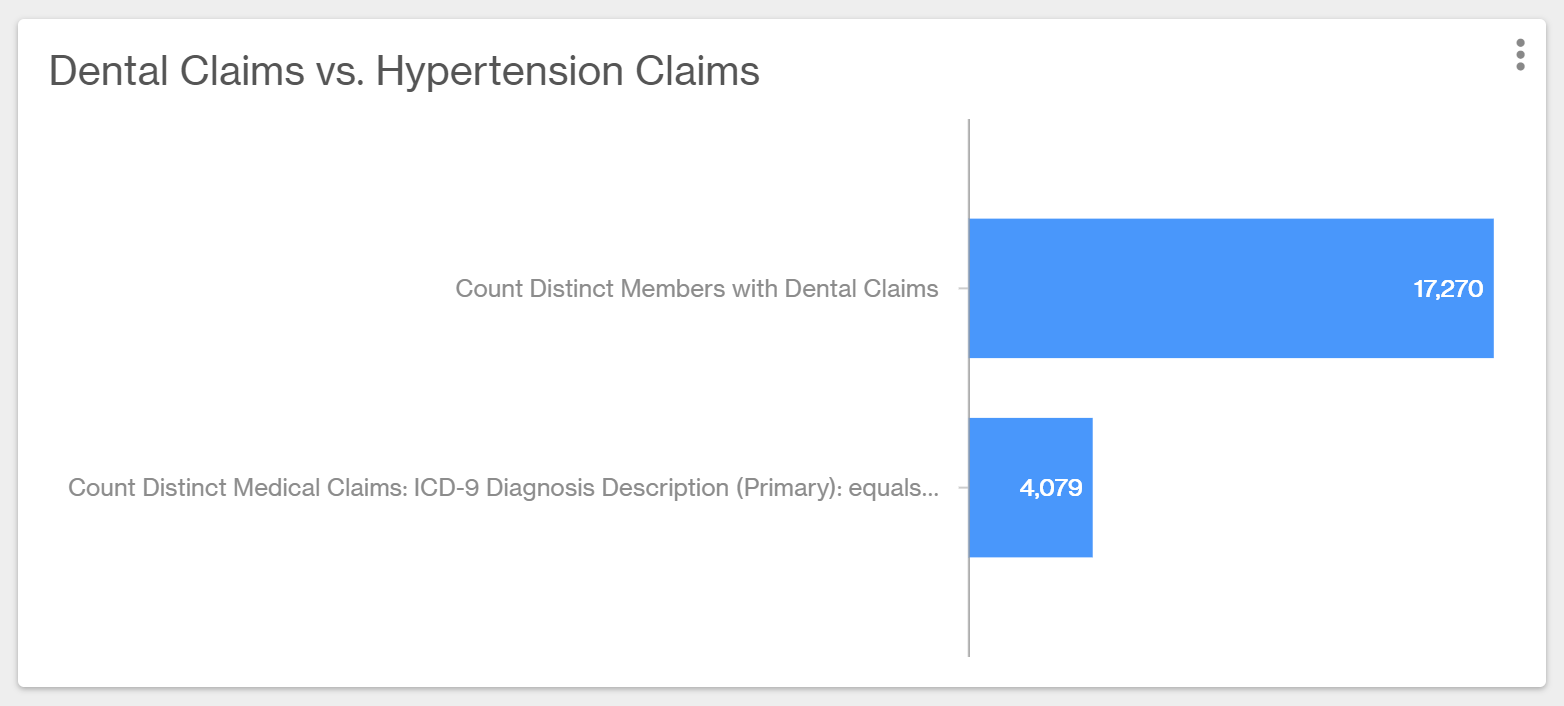Image resolution: width=1564 pixels, height=706 pixels.
Task: Click the chart title Dental Claims vs. Hypertension Claims
Action: (404, 72)
